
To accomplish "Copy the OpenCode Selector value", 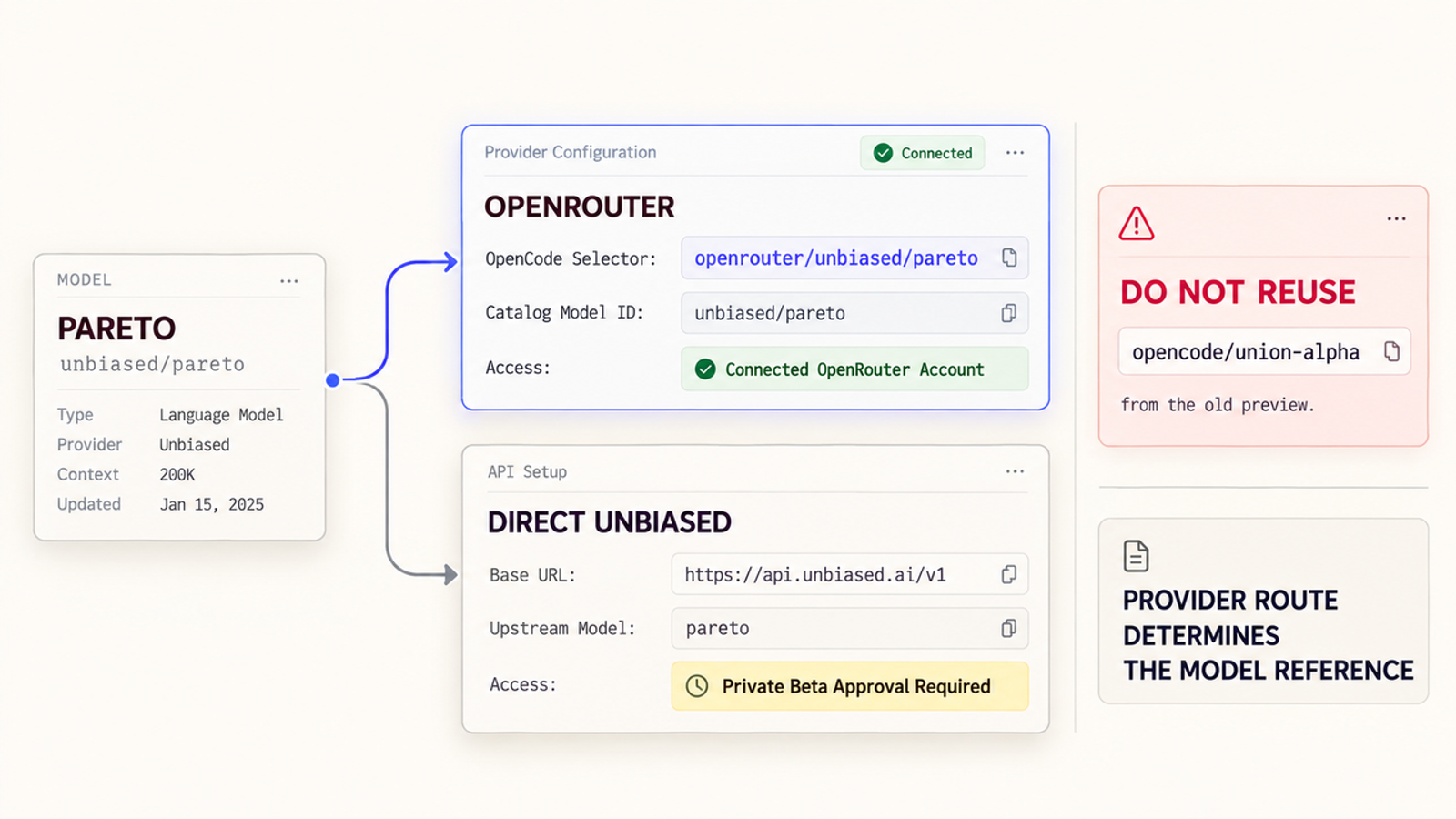I will 1009,258.
